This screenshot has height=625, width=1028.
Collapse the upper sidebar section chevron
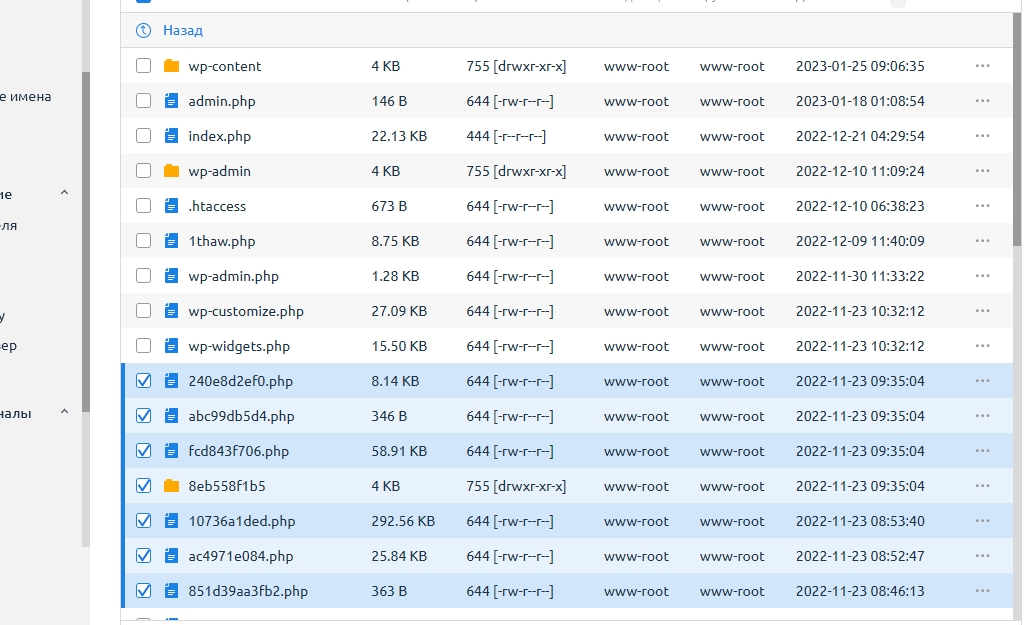[x=65, y=193]
